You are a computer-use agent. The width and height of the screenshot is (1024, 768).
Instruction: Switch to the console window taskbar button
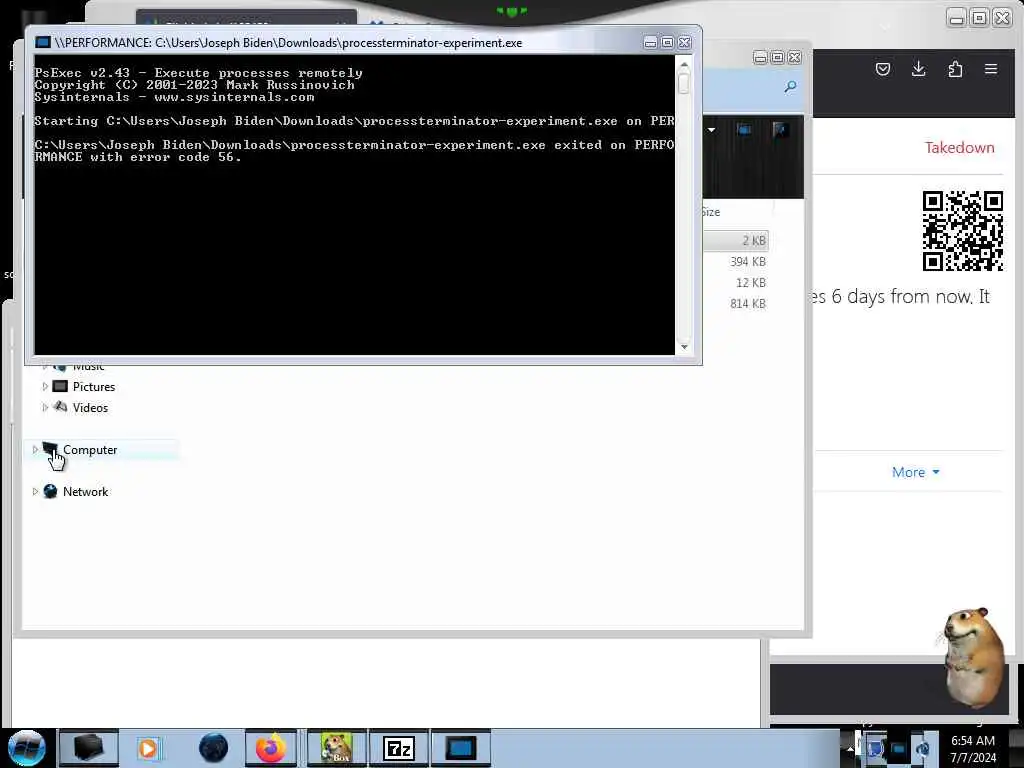460,748
